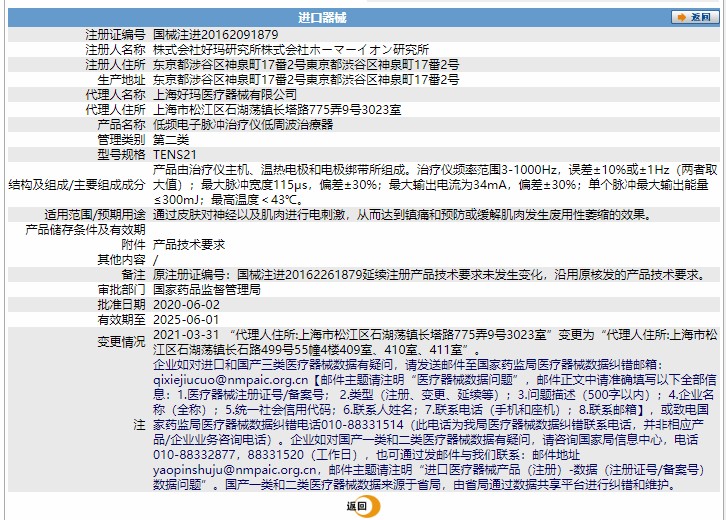Click the 产品技术要求 attachment text

pos(189,244)
